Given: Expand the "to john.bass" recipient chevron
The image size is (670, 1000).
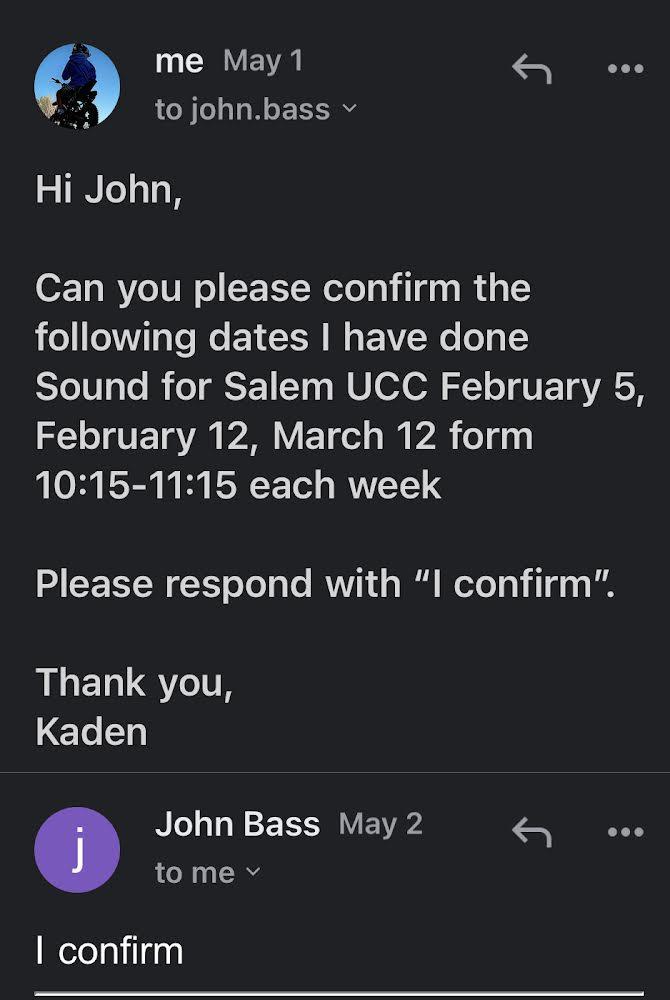Looking at the screenshot, I should click(348, 109).
